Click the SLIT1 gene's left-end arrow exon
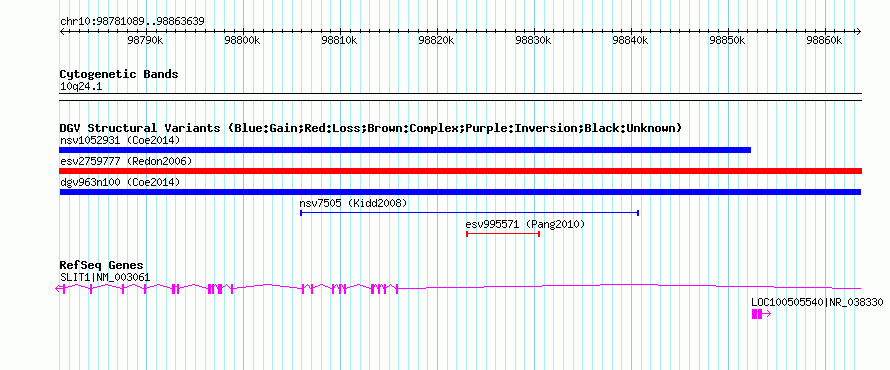890x370 pixels. click(60, 289)
